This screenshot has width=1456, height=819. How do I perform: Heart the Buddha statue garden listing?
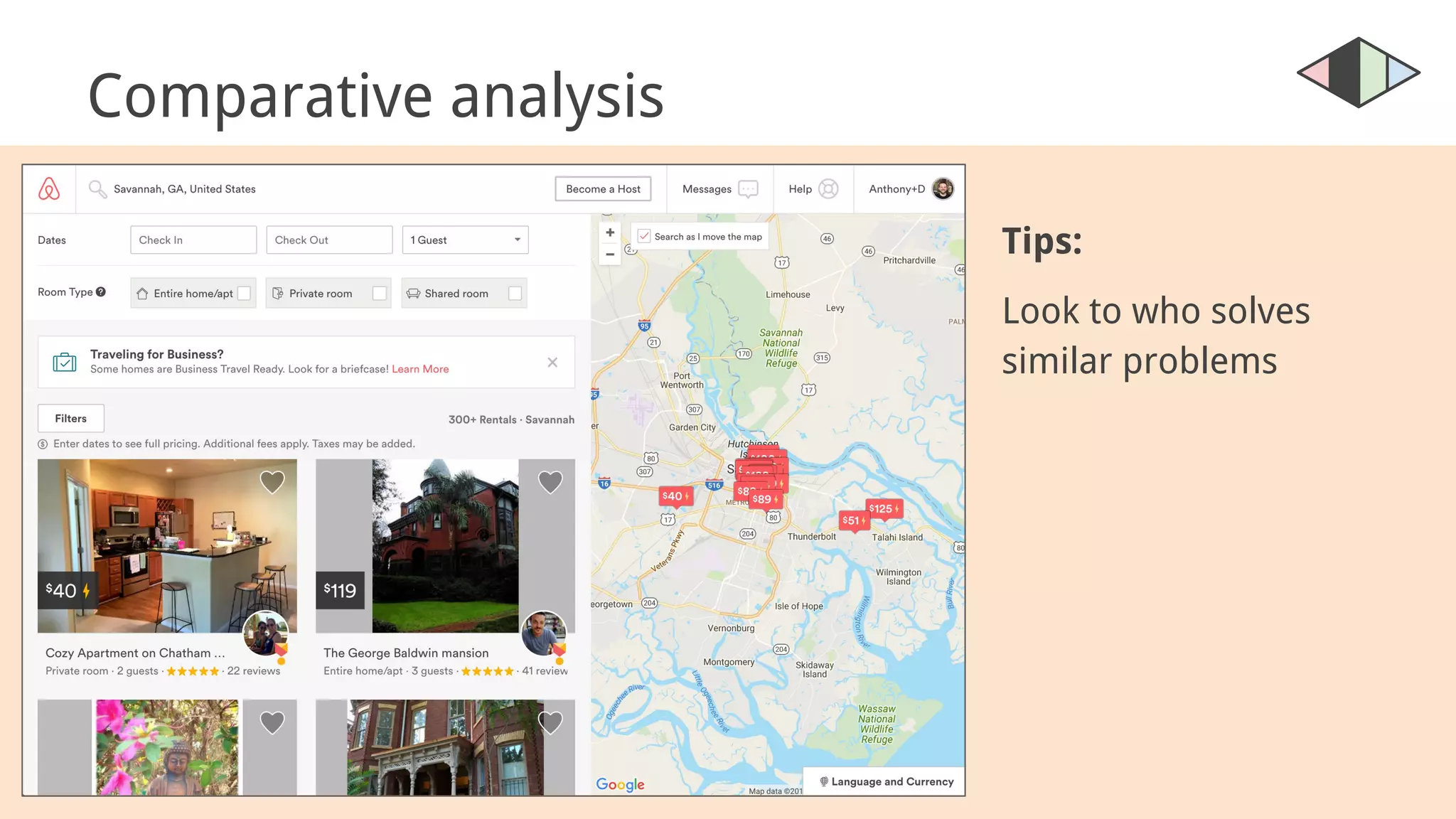point(272,722)
